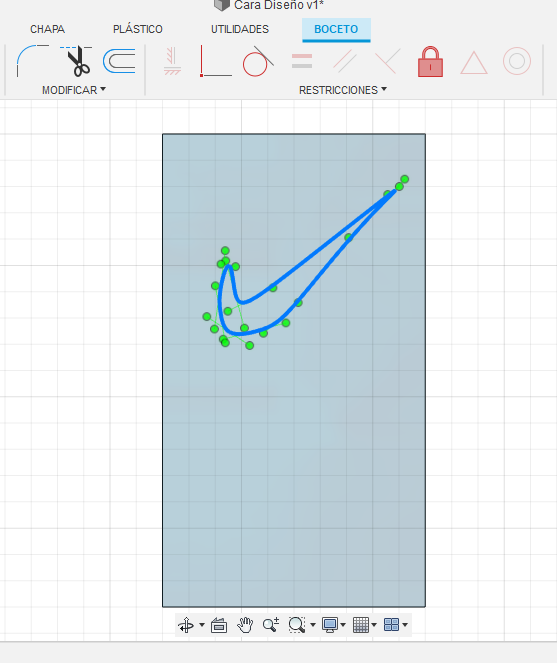Apply the Perpendicular constraint
557x663 pixels.
click(x=388, y=61)
